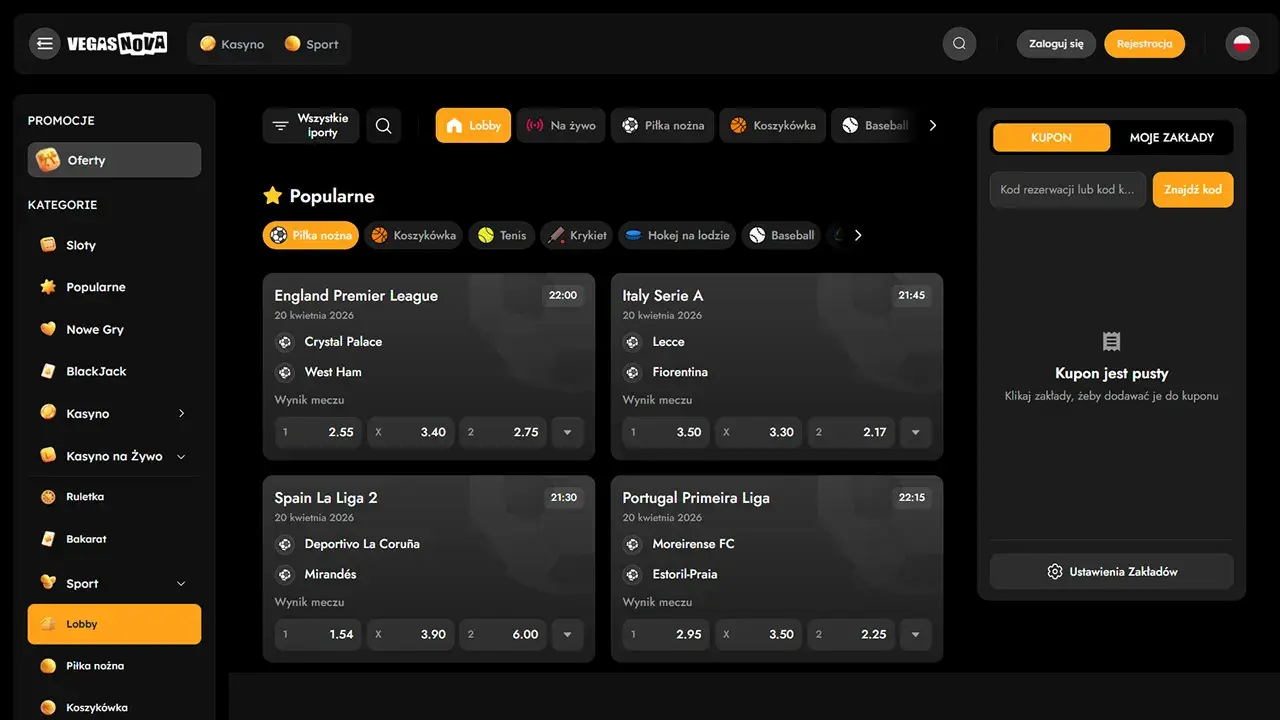Viewport: 1280px width, 720px height.
Task: Open the Wszystkie sporty filter
Action: tap(311, 126)
